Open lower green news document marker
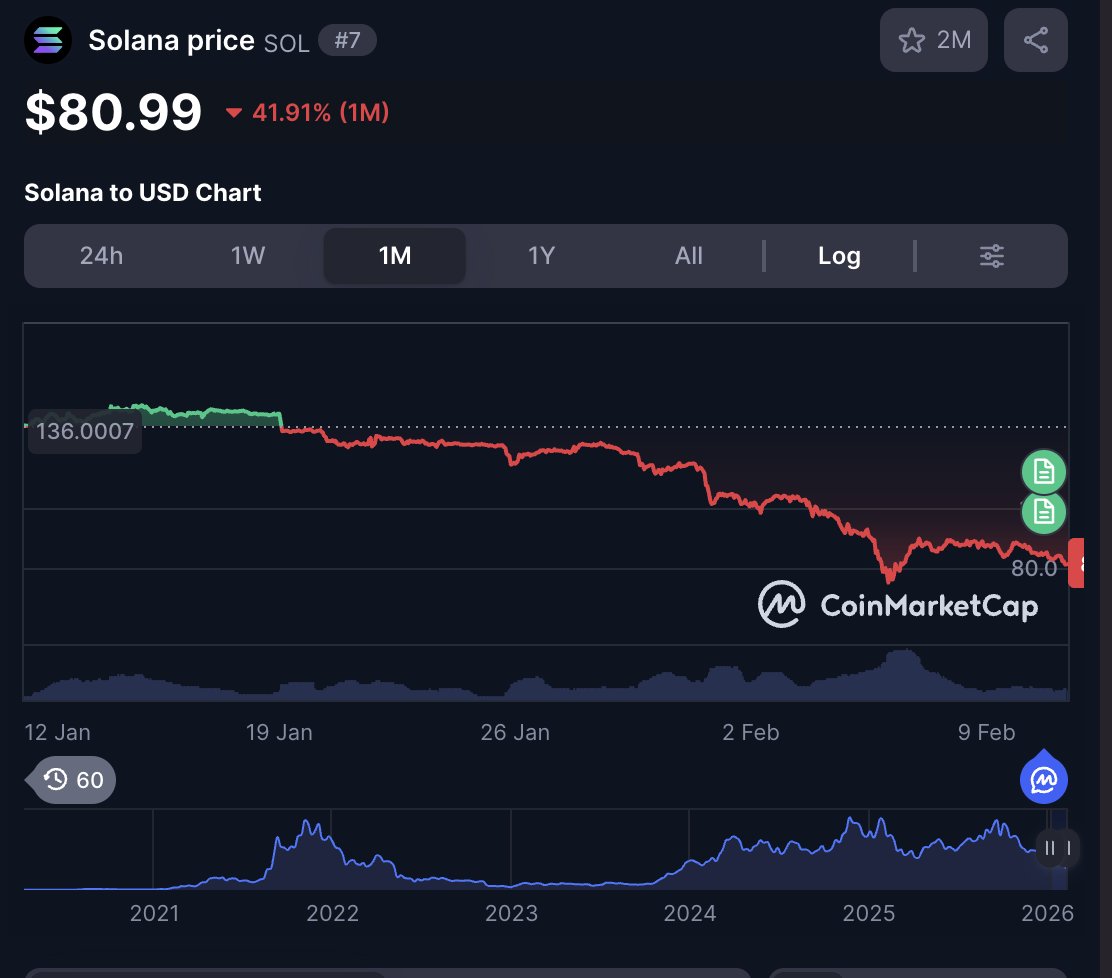The image size is (1112, 978). click(1043, 511)
